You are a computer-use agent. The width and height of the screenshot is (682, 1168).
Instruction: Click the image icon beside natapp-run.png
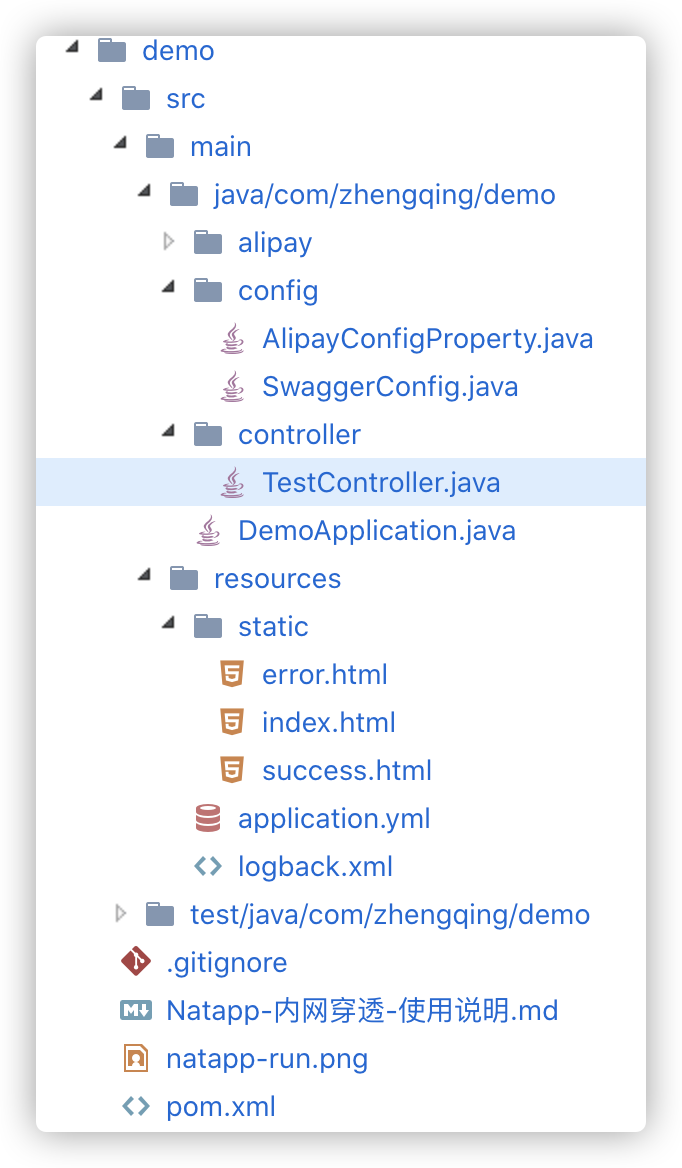(136, 1058)
